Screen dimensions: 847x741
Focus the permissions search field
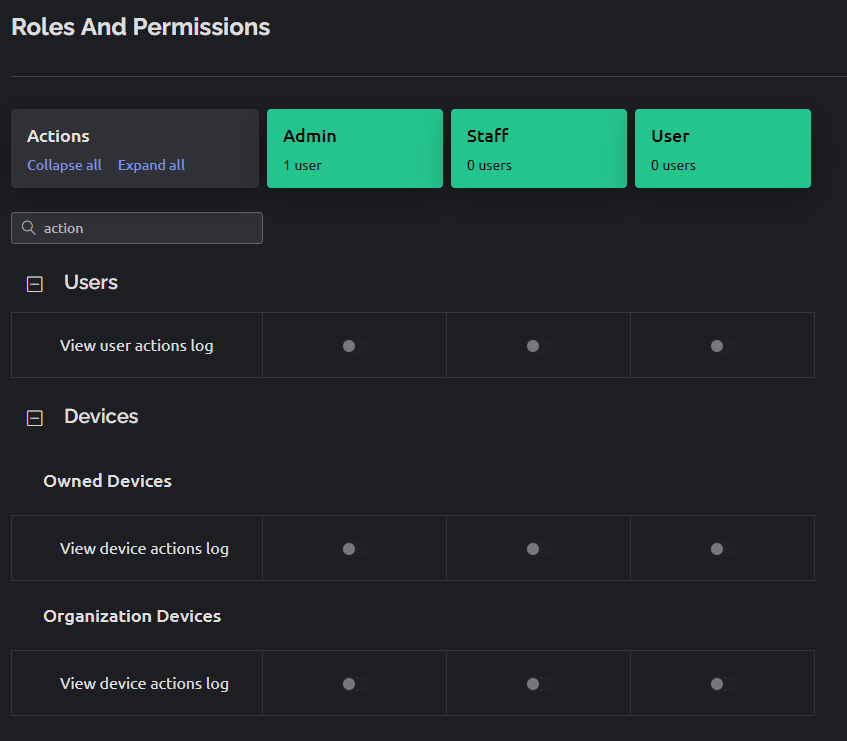[x=137, y=228]
